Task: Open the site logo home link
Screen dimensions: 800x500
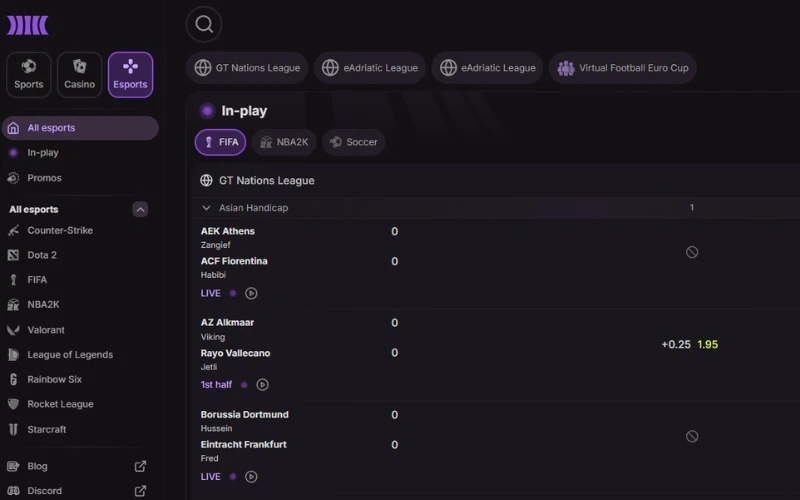Action: tap(28, 25)
